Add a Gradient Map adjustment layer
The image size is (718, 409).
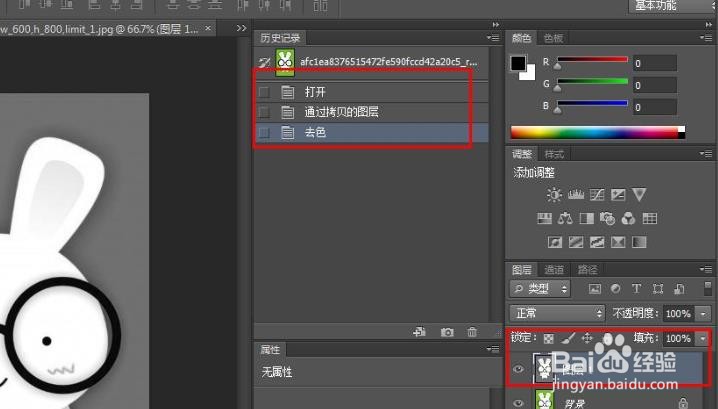coord(639,242)
